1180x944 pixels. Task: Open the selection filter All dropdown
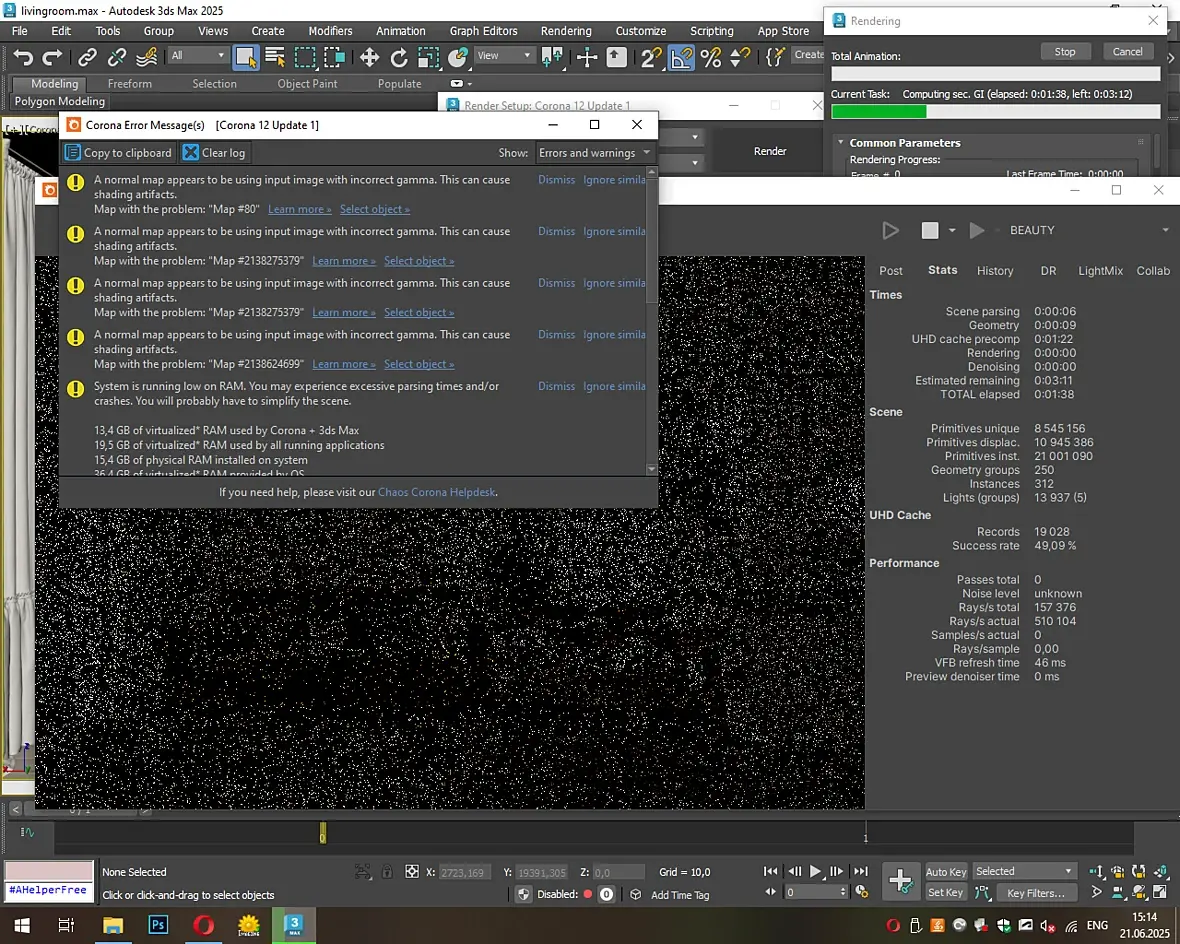tap(197, 56)
